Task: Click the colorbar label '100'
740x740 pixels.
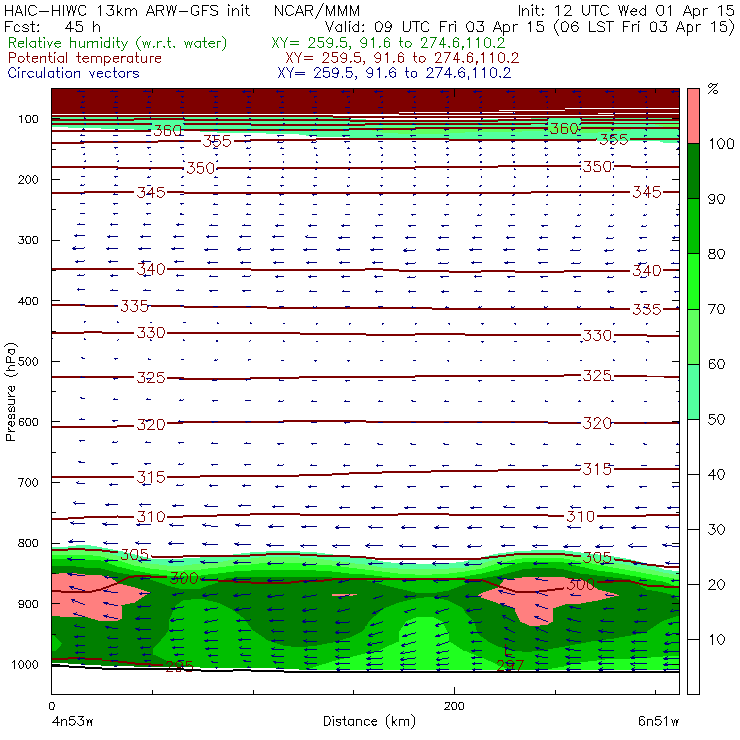Action: (721, 143)
